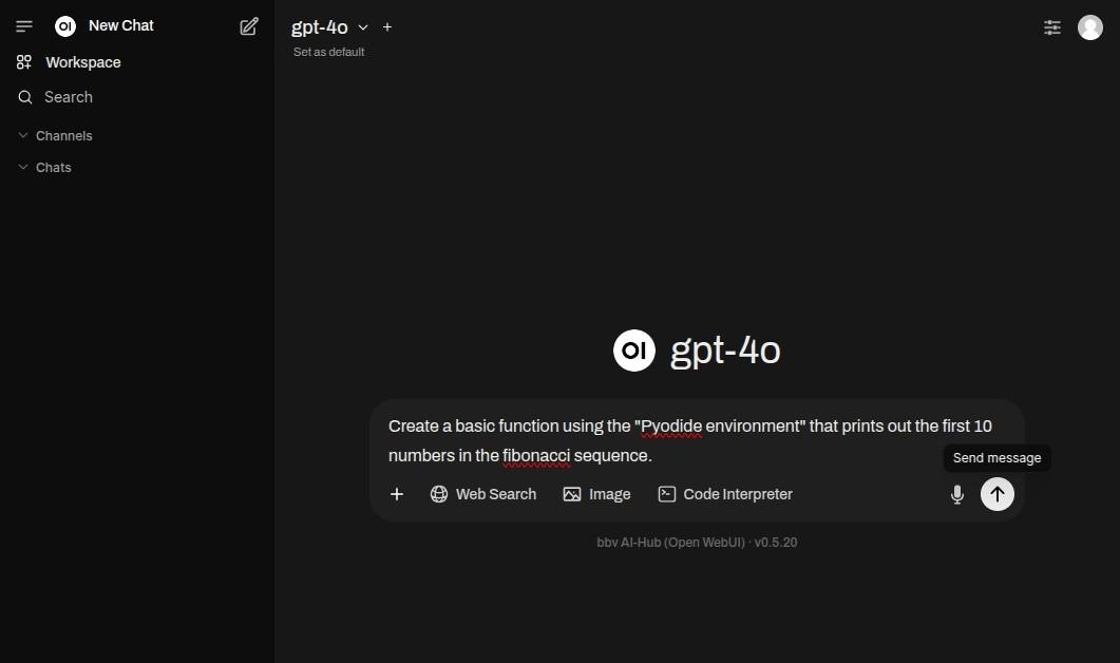Image resolution: width=1120 pixels, height=663 pixels.
Task: Click the new chat pencil icon
Action: coord(249,26)
